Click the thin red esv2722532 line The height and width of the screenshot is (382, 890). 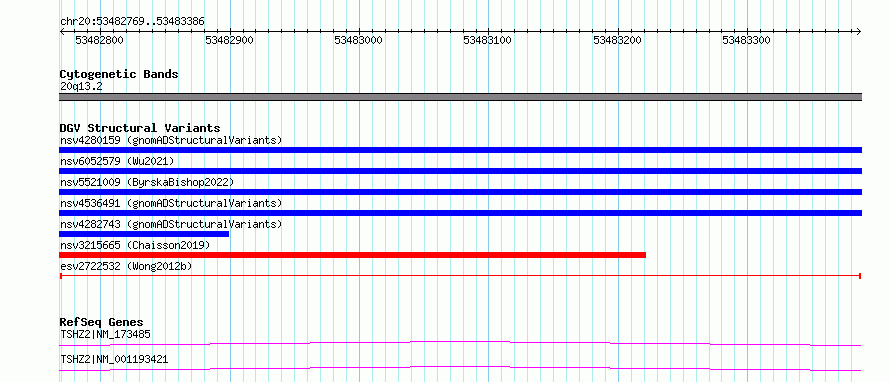(460, 276)
